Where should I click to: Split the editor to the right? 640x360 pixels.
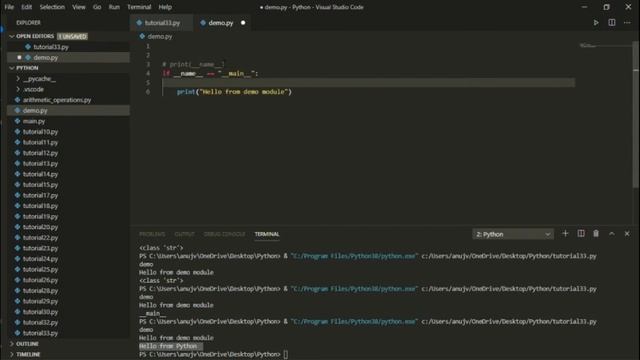pos(611,23)
